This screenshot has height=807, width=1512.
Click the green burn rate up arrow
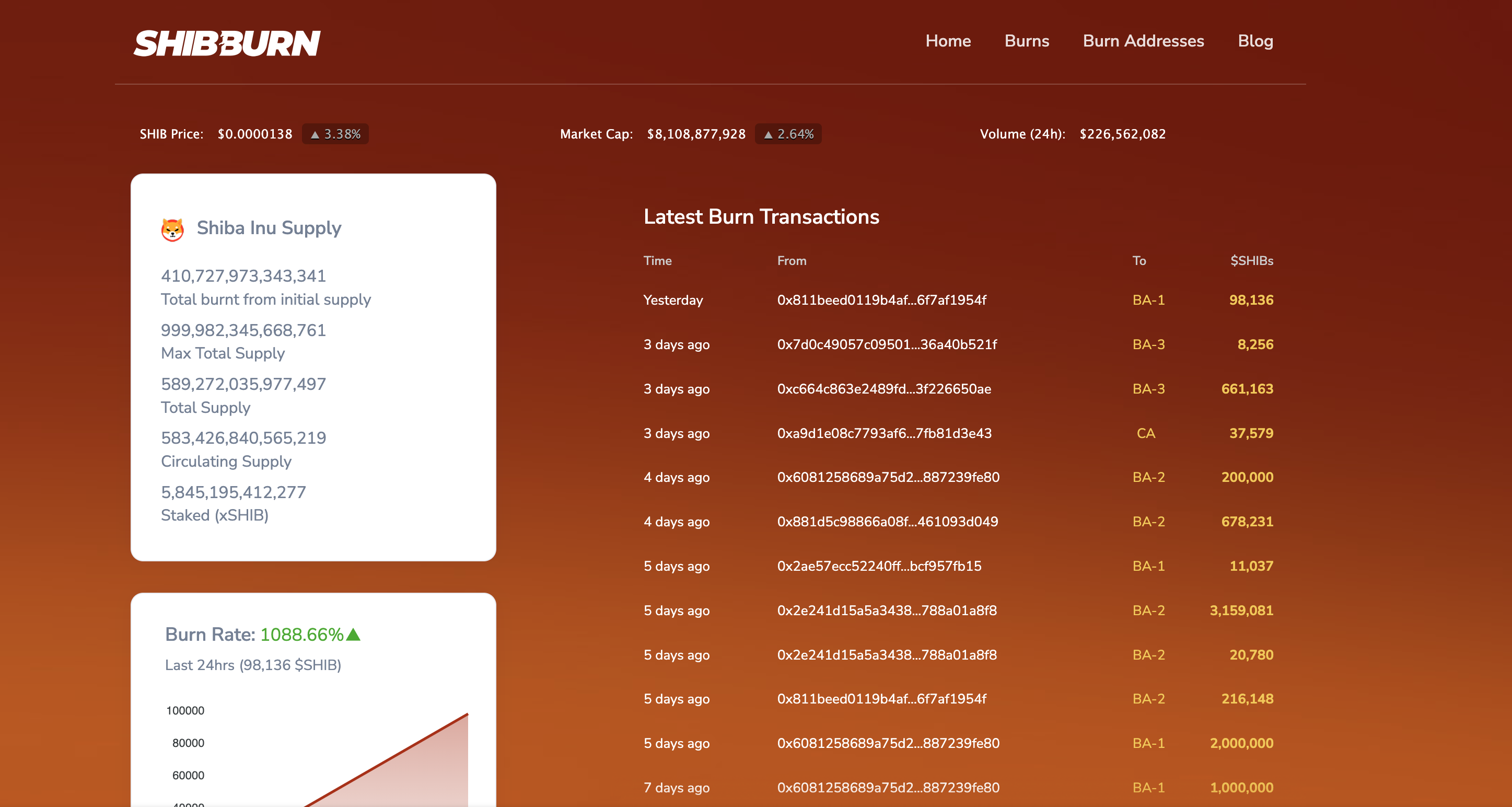click(x=353, y=635)
